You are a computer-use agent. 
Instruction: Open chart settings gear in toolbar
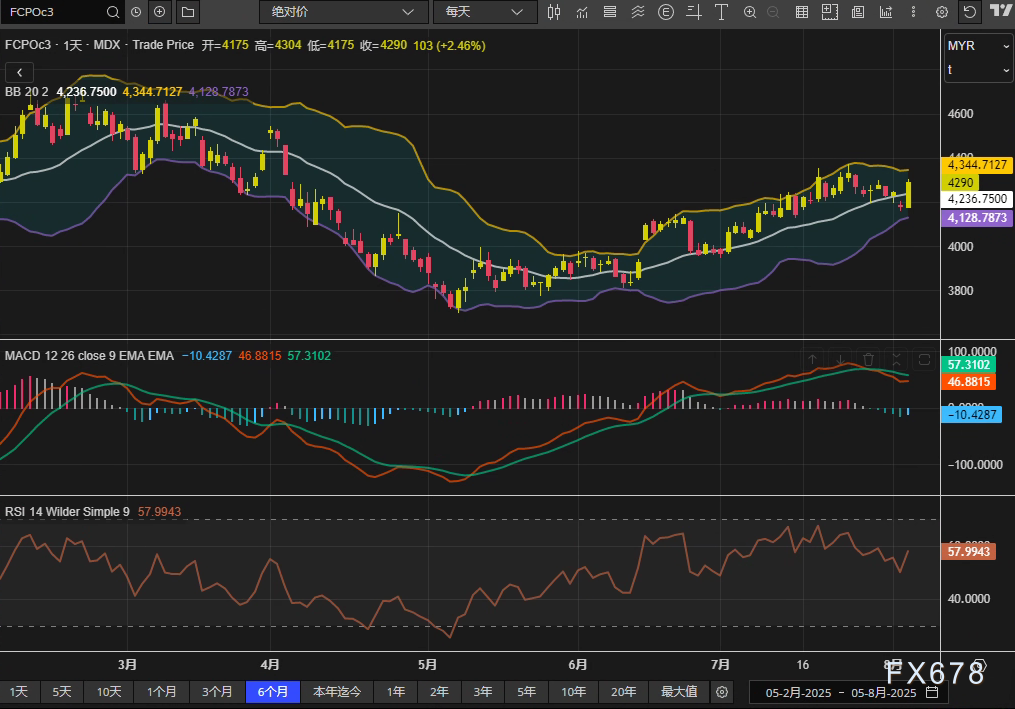tap(941, 12)
